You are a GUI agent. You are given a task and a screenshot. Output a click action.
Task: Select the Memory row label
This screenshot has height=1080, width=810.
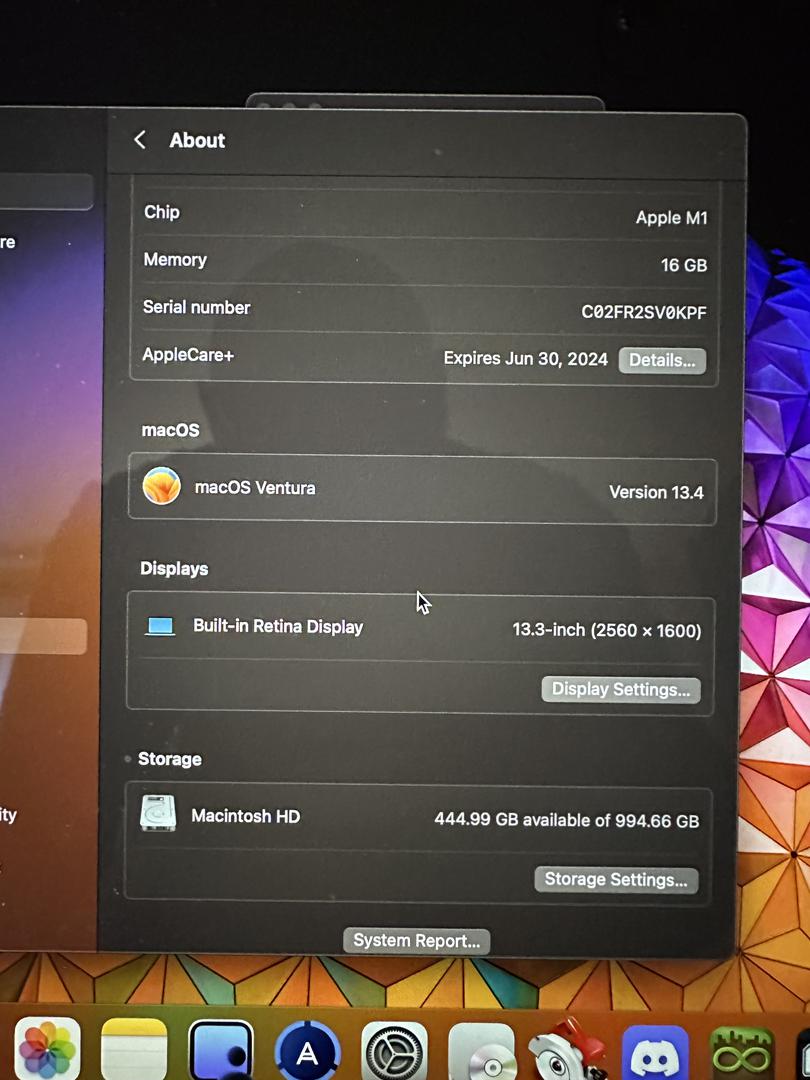175,260
